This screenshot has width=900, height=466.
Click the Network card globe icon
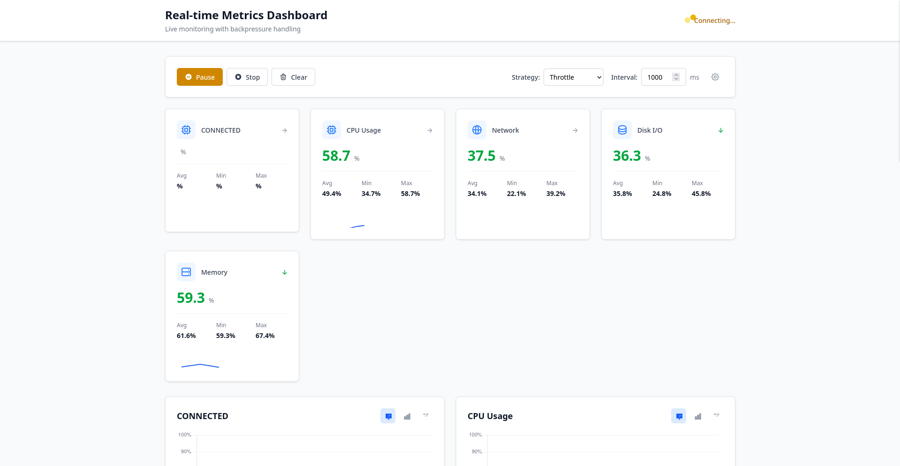(477, 130)
